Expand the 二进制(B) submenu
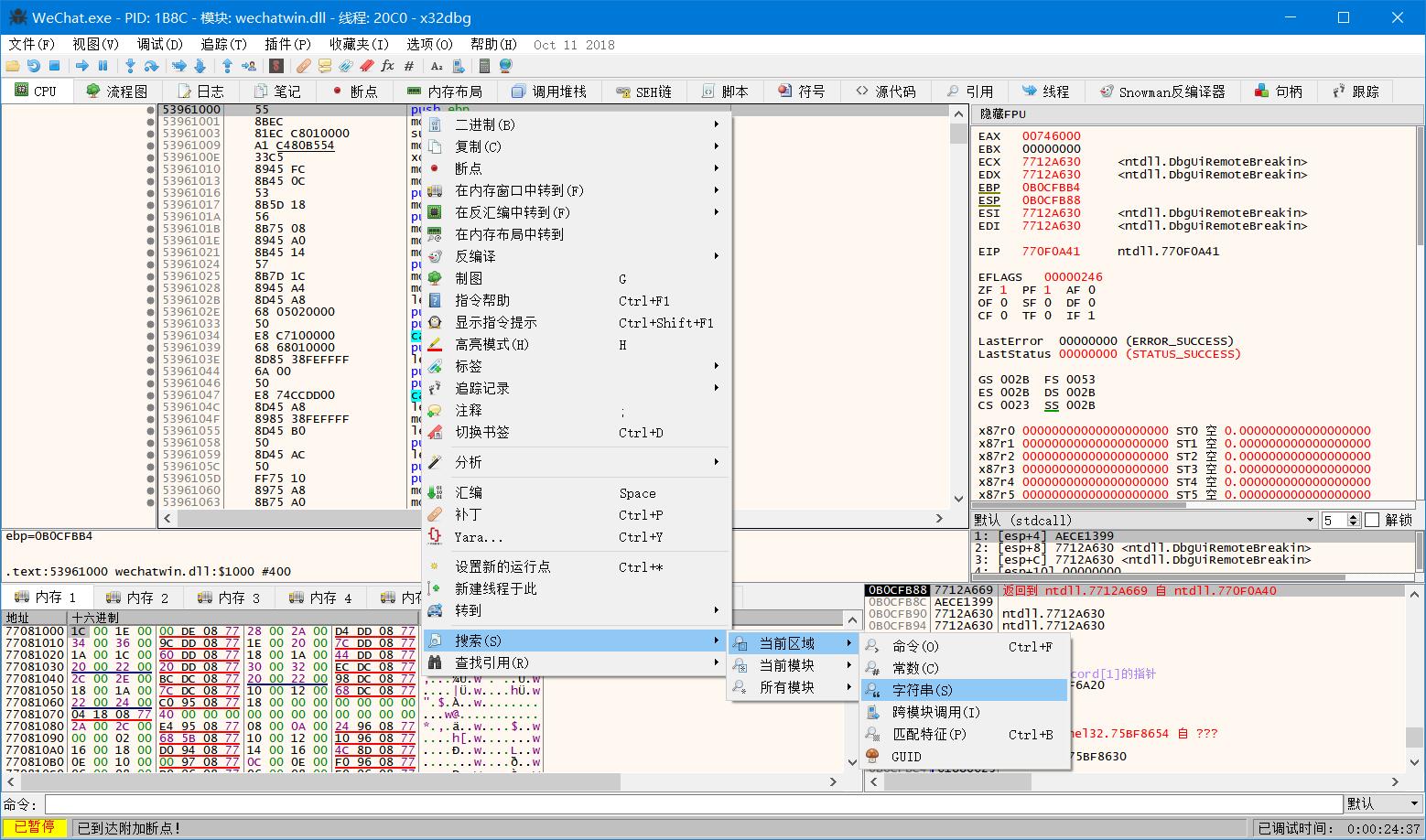 (x=577, y=124)
